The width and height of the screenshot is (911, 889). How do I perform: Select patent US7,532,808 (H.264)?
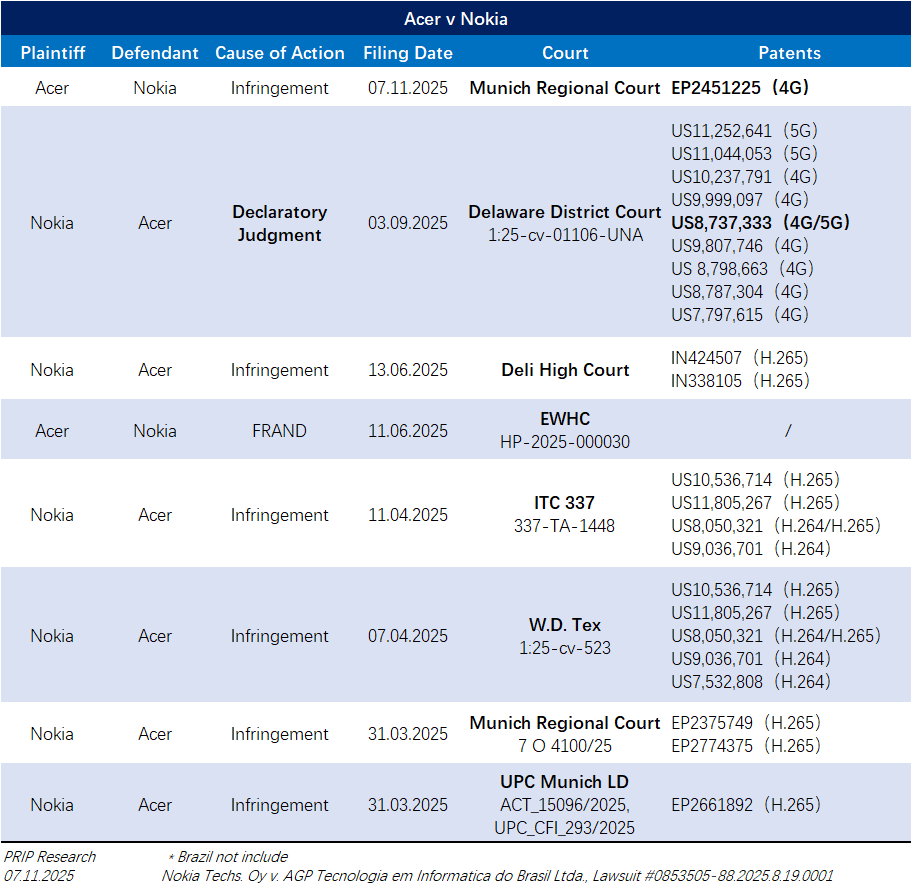pyautogui.click(x=751, y=682)
